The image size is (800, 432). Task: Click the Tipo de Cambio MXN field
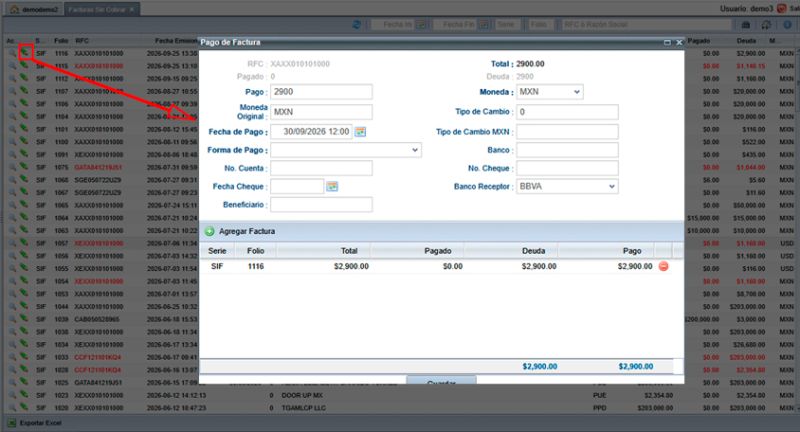coord(567,132)
